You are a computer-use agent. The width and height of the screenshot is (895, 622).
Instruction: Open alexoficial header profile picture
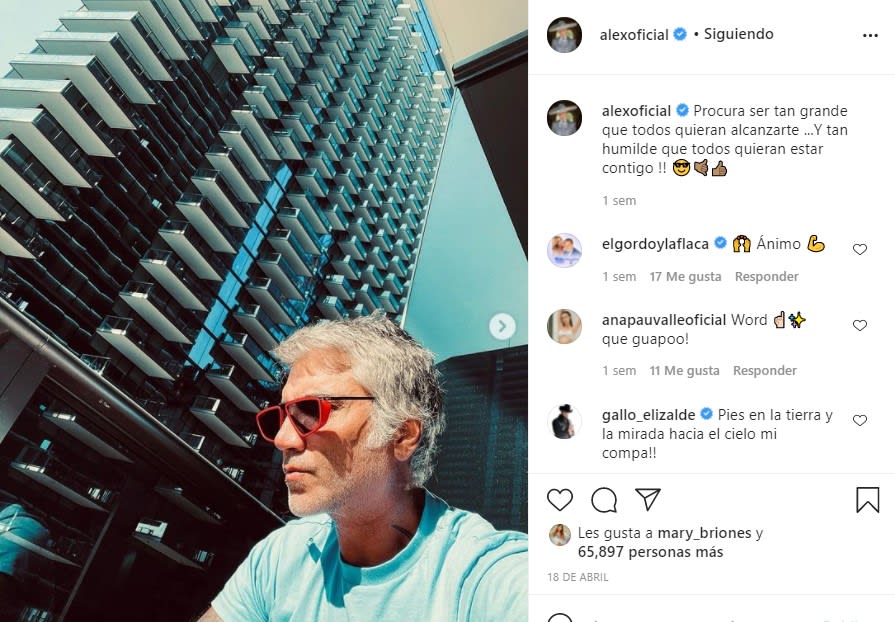click(564, 35)
